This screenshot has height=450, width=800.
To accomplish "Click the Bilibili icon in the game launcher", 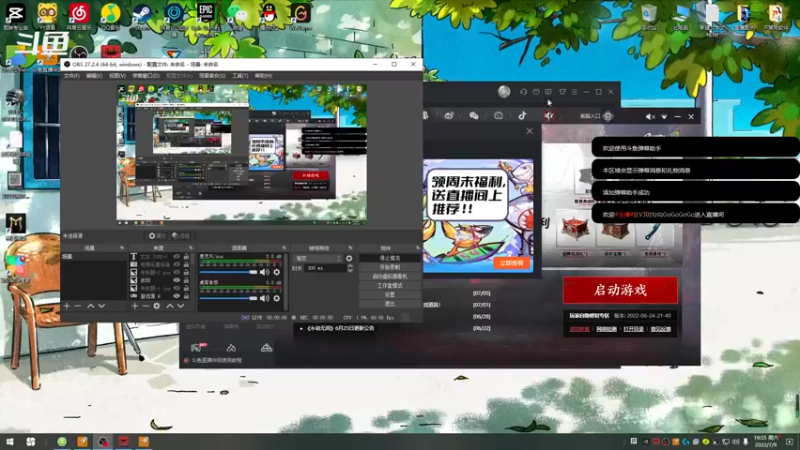I will (x=498, y=116).
